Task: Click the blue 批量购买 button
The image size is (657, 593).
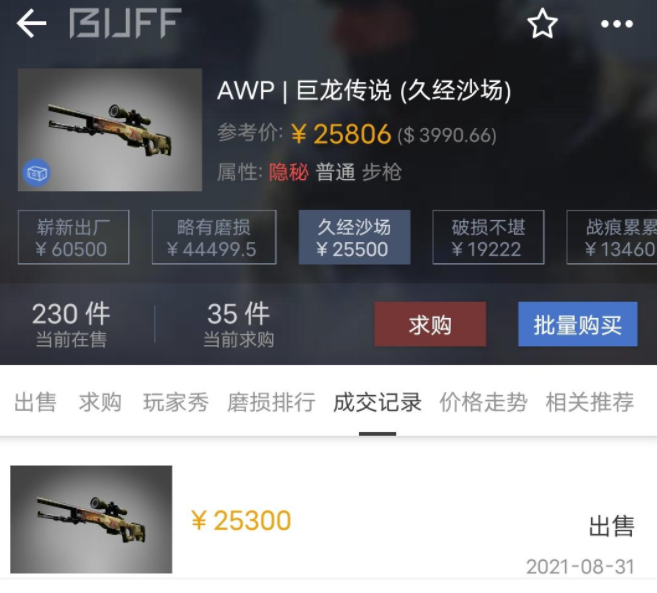Action: pos(578,324)
